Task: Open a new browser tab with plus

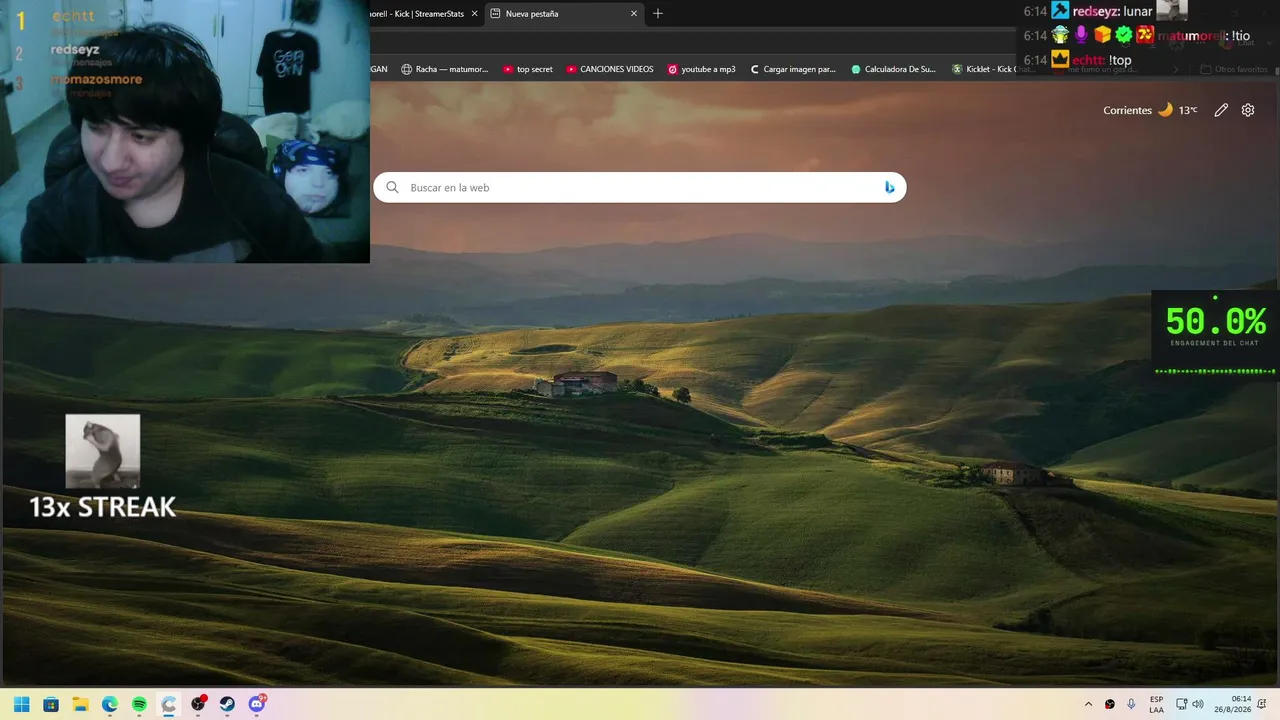Action: 657,14
